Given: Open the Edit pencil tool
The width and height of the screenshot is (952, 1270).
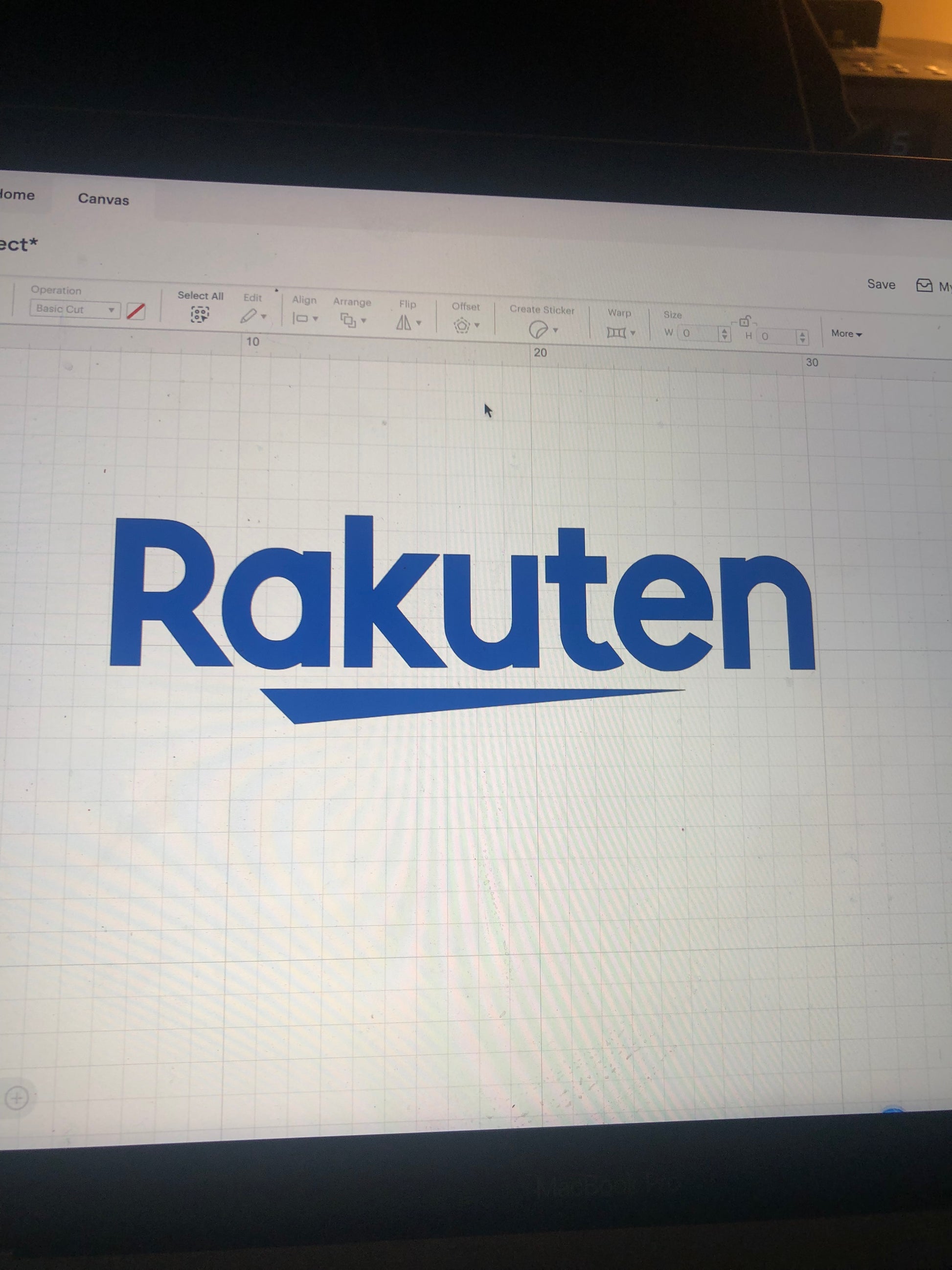Looking at the screenshot, I should pyautogui.click(x=249, y=316).
